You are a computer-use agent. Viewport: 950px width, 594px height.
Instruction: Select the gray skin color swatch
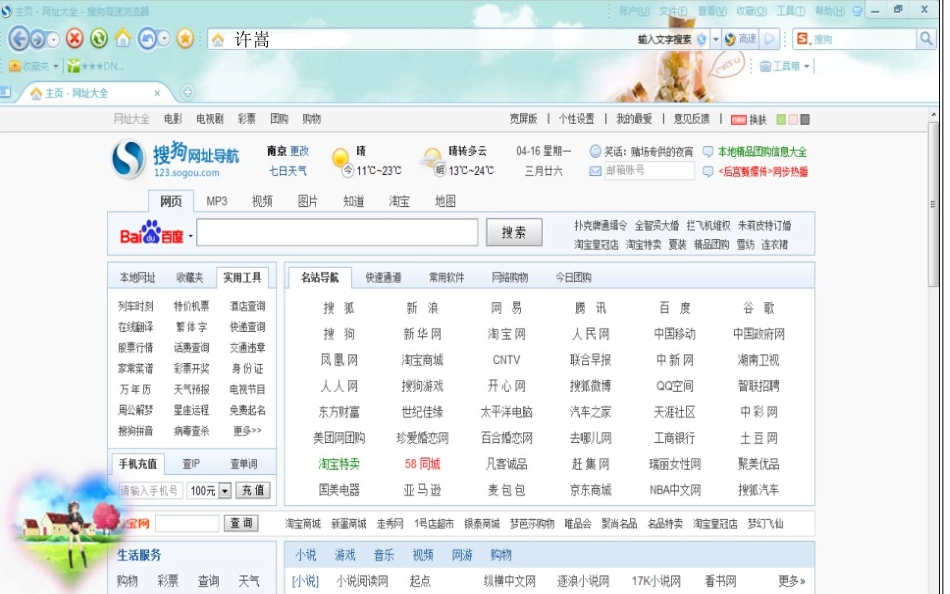coord(805,119)
